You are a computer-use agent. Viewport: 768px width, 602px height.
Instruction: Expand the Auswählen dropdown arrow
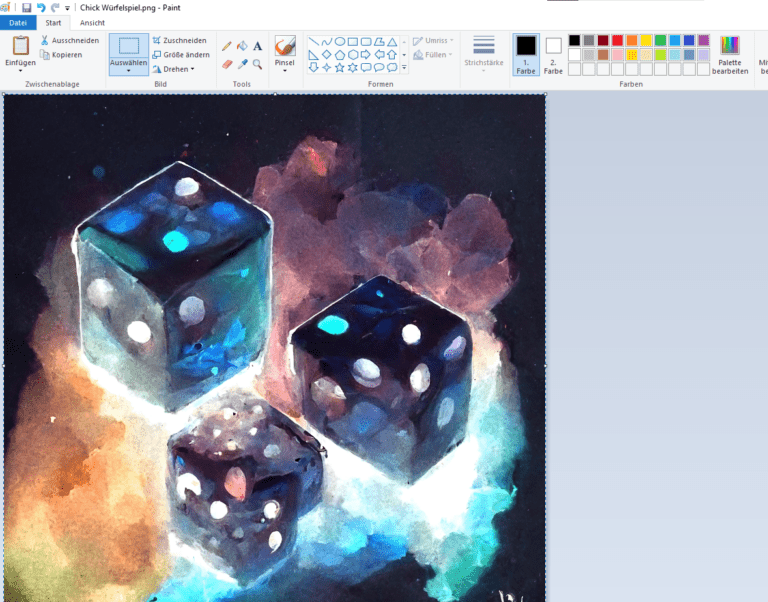[x=128, y=71]
